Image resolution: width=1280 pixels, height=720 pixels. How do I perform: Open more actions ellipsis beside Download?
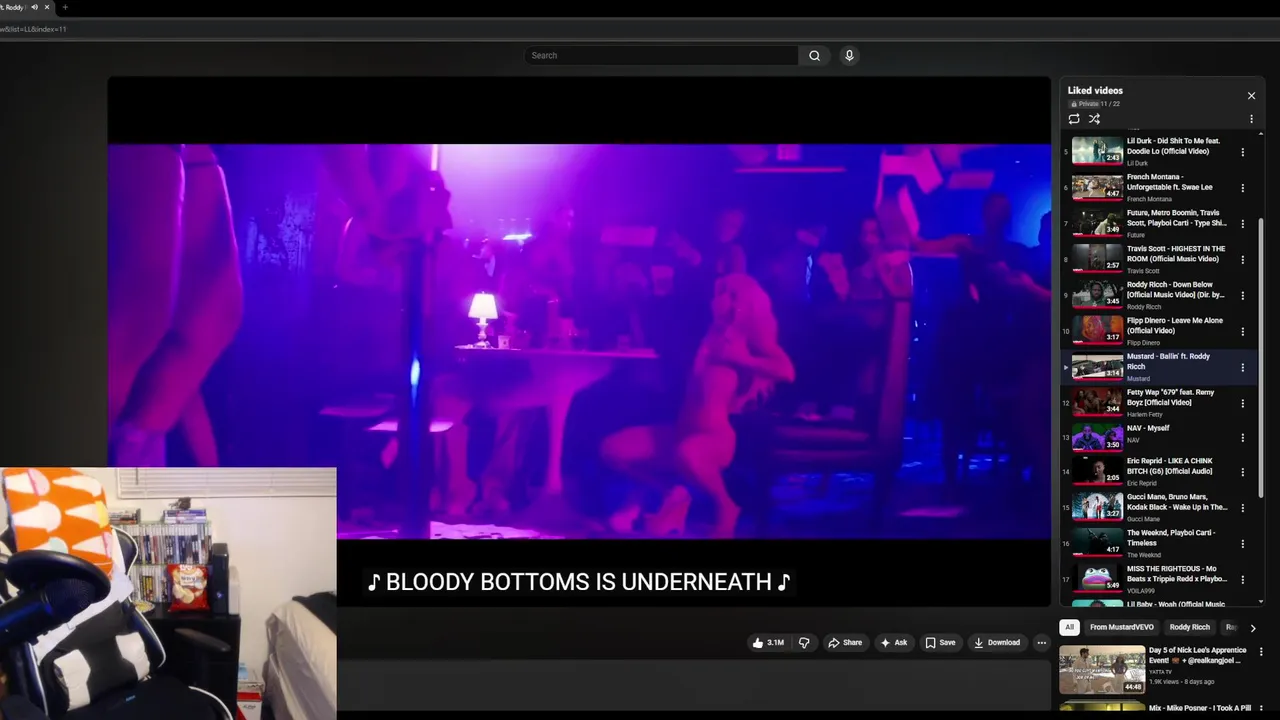coord(1041,643)
